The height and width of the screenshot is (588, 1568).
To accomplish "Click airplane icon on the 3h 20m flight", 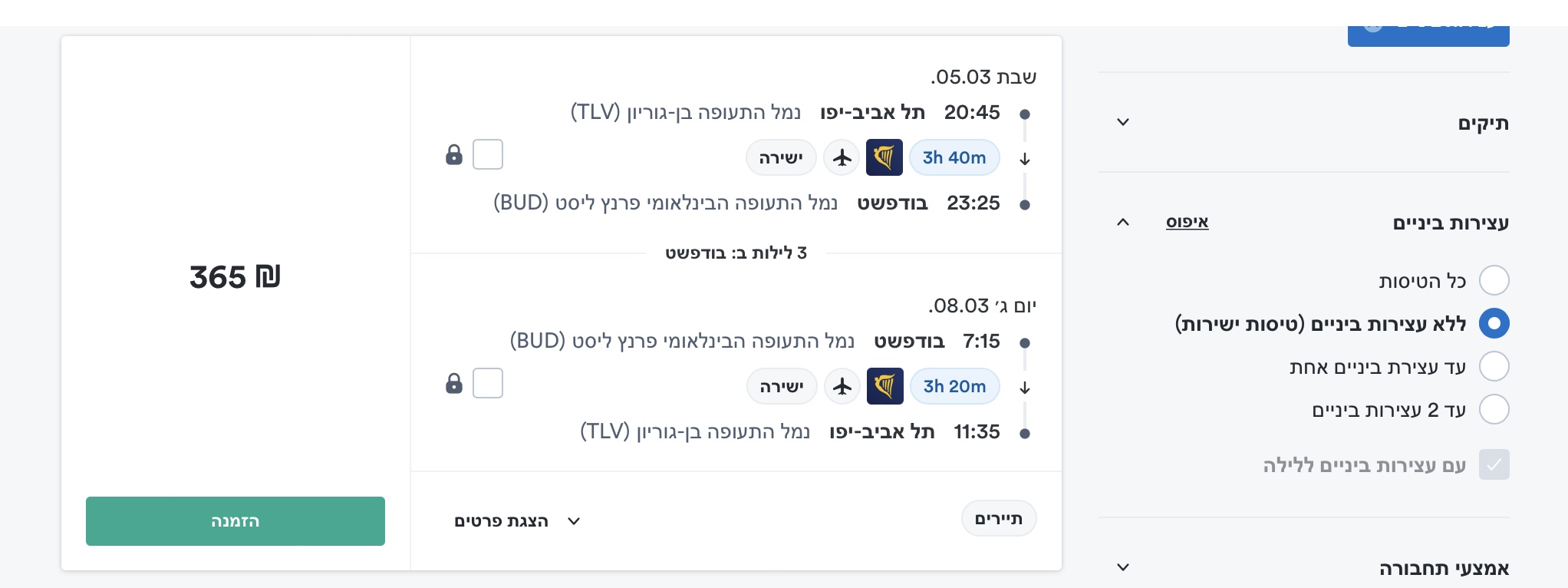I will click(842, 386).
